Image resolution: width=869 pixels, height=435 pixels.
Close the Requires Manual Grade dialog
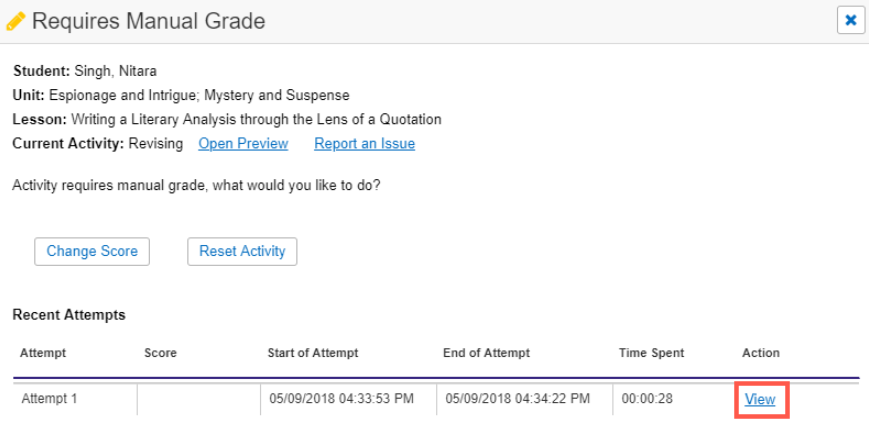pyautogui.click(x=851, y=21)
